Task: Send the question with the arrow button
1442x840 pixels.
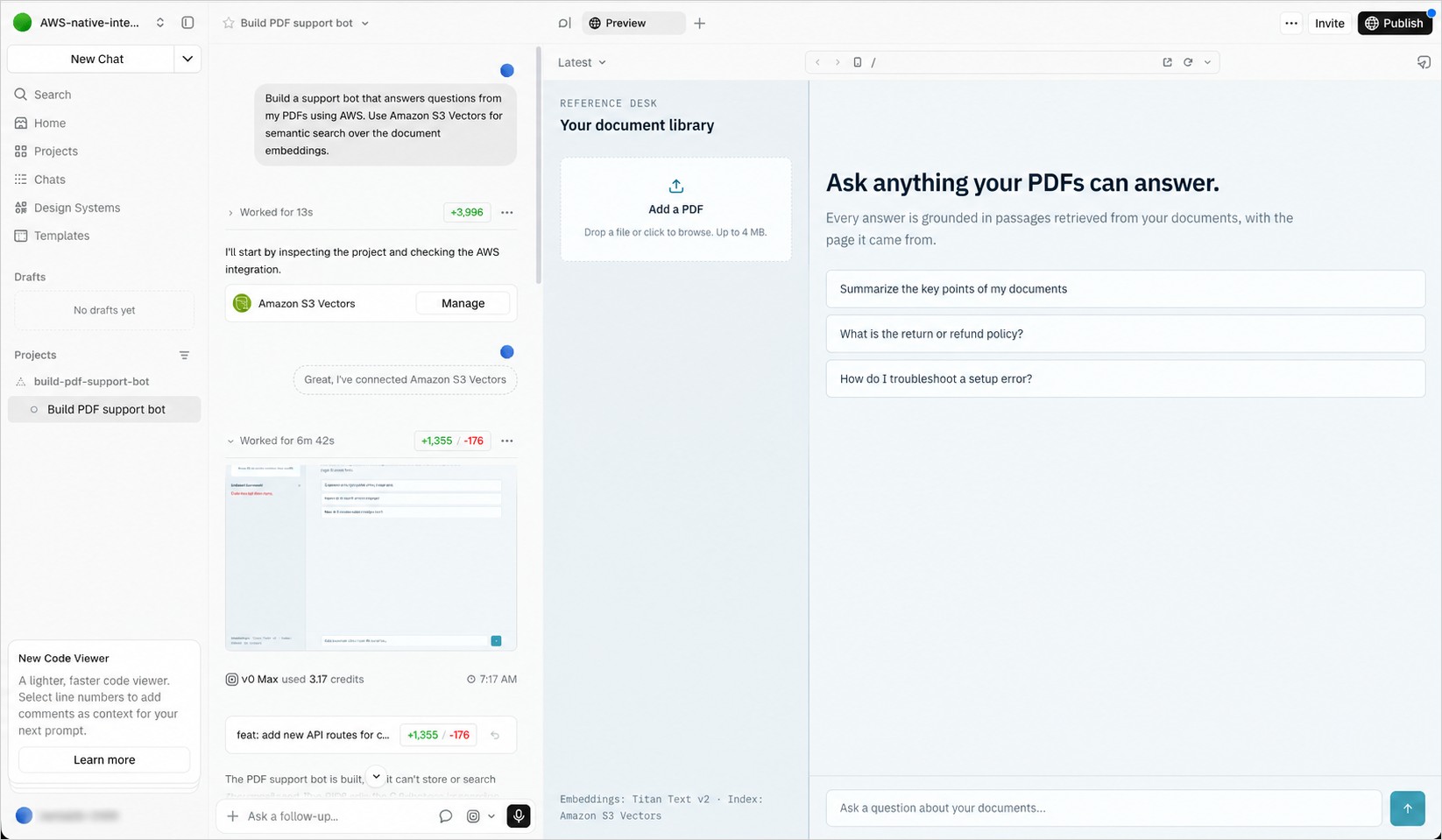Action: [x=1407, y=808]
